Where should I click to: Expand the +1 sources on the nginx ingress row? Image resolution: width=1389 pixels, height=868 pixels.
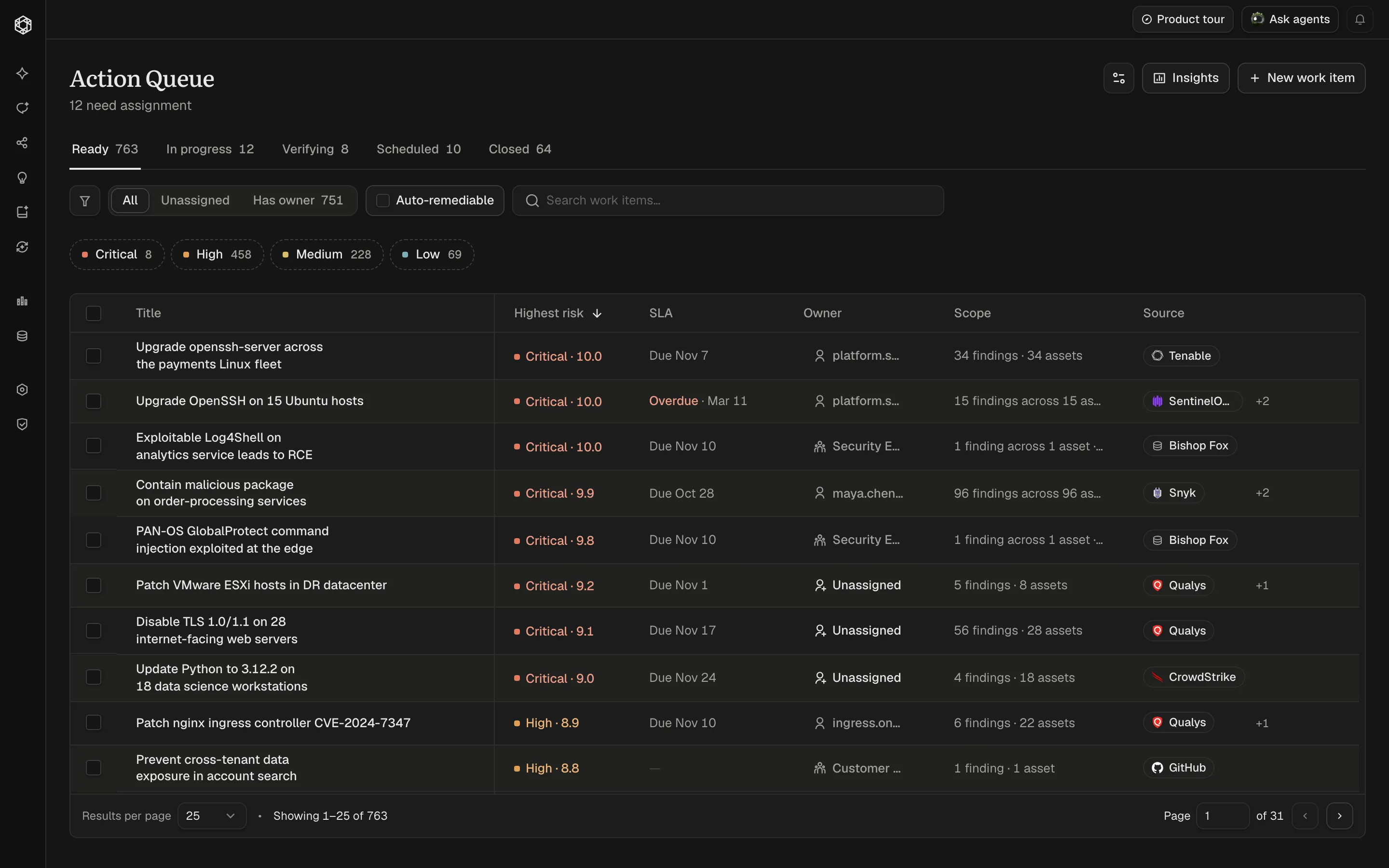(1262, 723)
